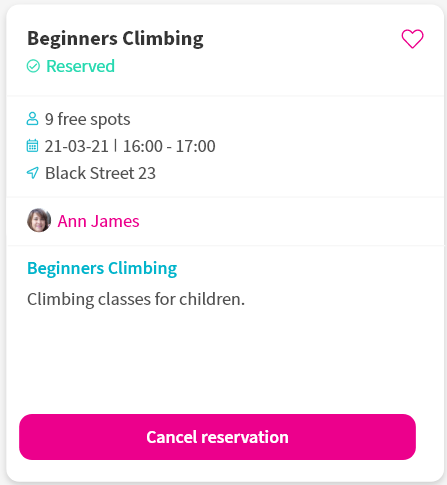Click the vertical separator between date and time

tap(116, 146)
